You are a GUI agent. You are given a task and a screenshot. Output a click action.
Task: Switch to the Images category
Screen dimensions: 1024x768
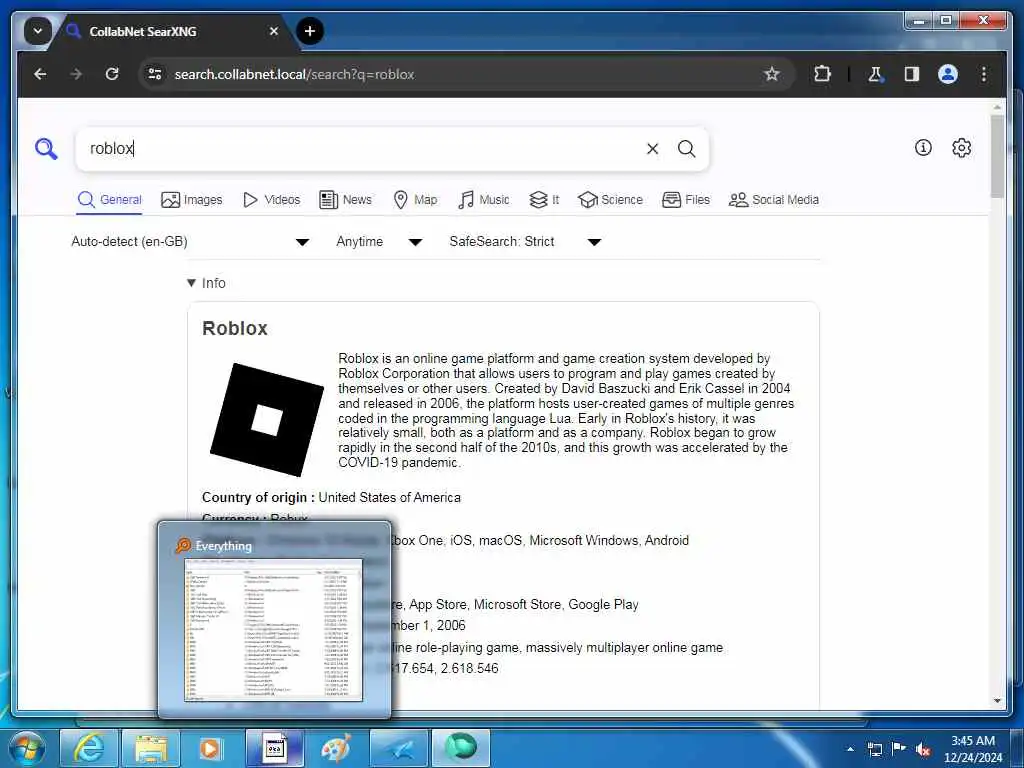[191, 200]
